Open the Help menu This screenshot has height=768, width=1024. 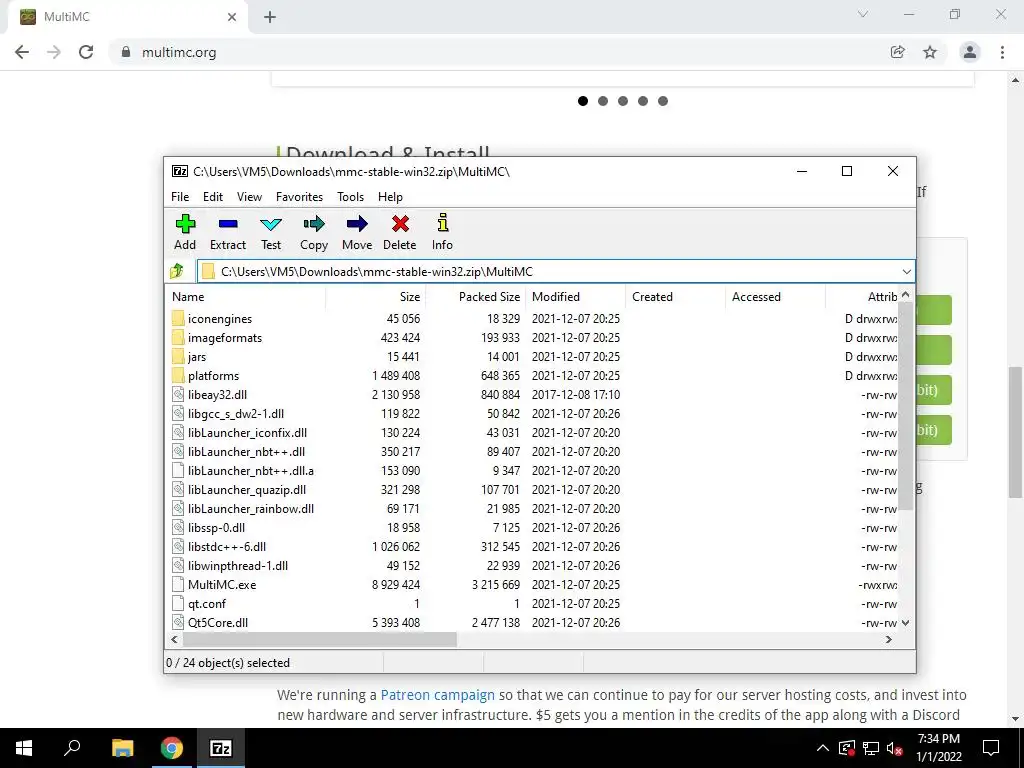390,197
